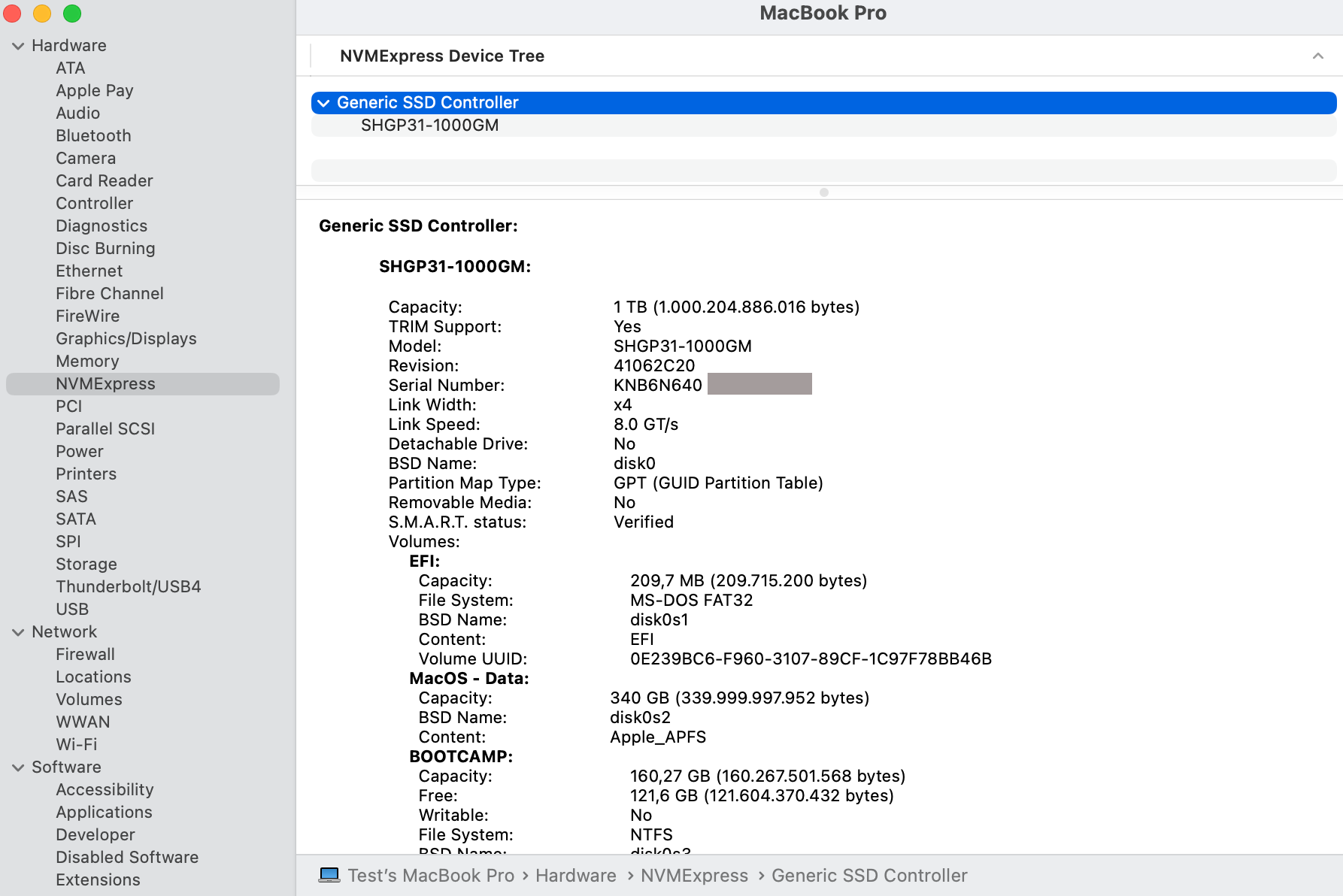Select the Network category label
Image resolution: width=1343 pixels, height=896 pixels.
(x=64, y=632)
